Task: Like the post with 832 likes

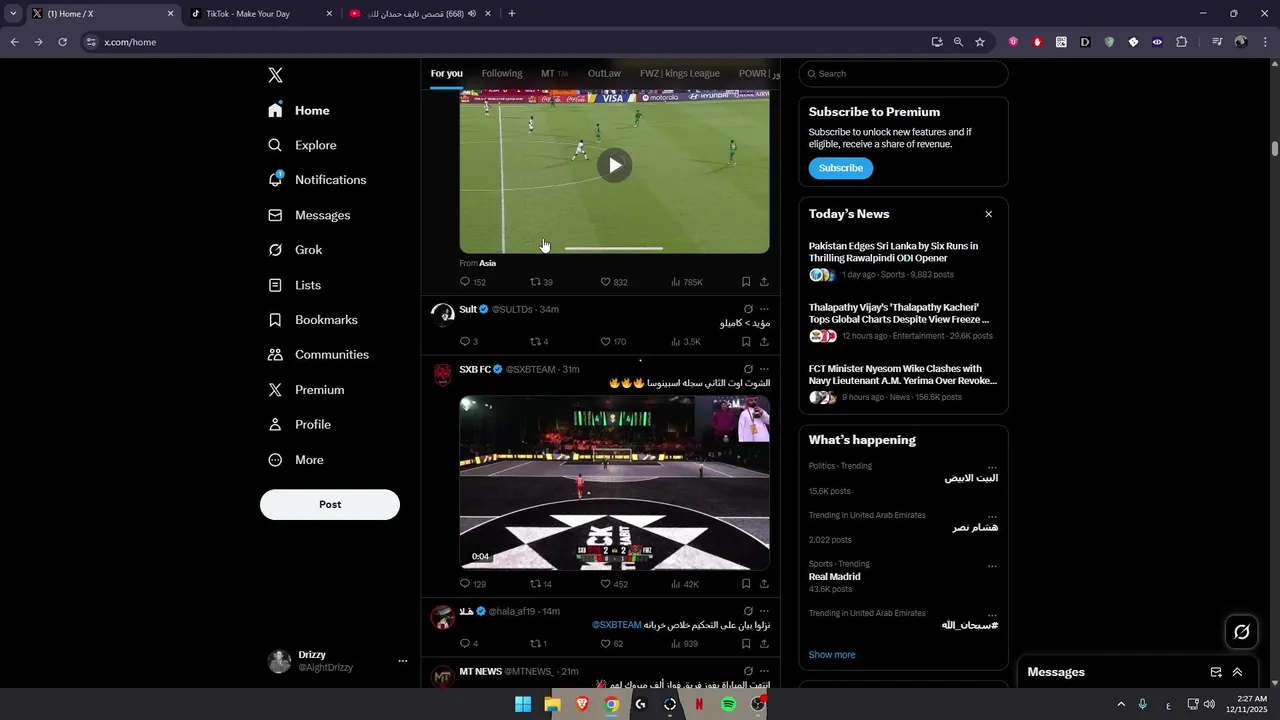Action: (613, 282)
